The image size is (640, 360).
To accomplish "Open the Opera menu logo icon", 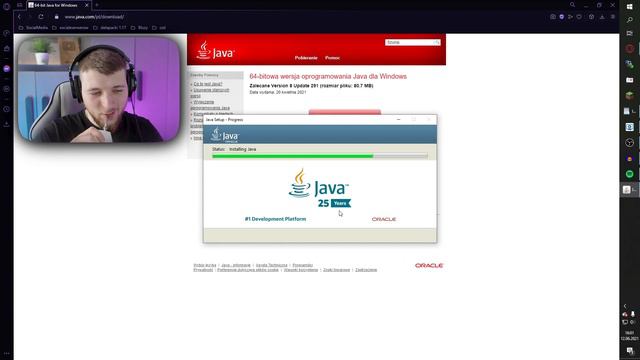I will (x=6, y=6).
